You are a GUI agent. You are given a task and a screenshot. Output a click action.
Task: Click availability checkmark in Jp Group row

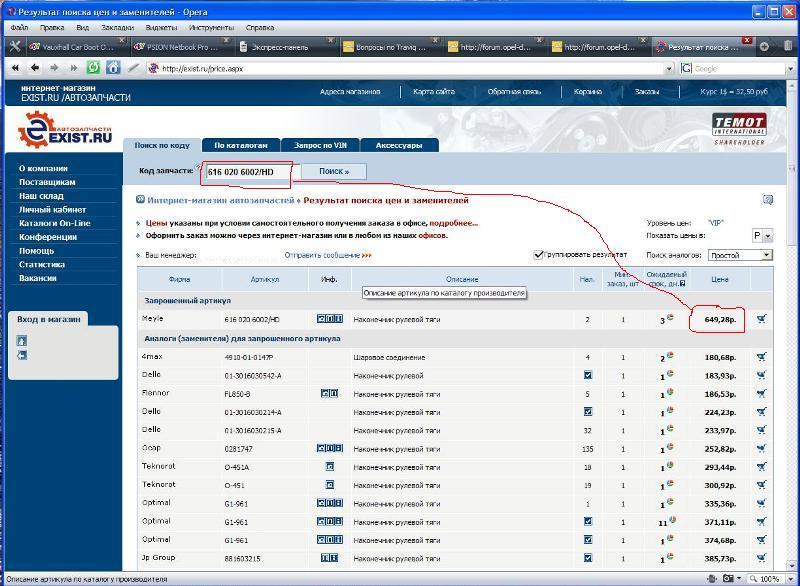tap(587, 558)
